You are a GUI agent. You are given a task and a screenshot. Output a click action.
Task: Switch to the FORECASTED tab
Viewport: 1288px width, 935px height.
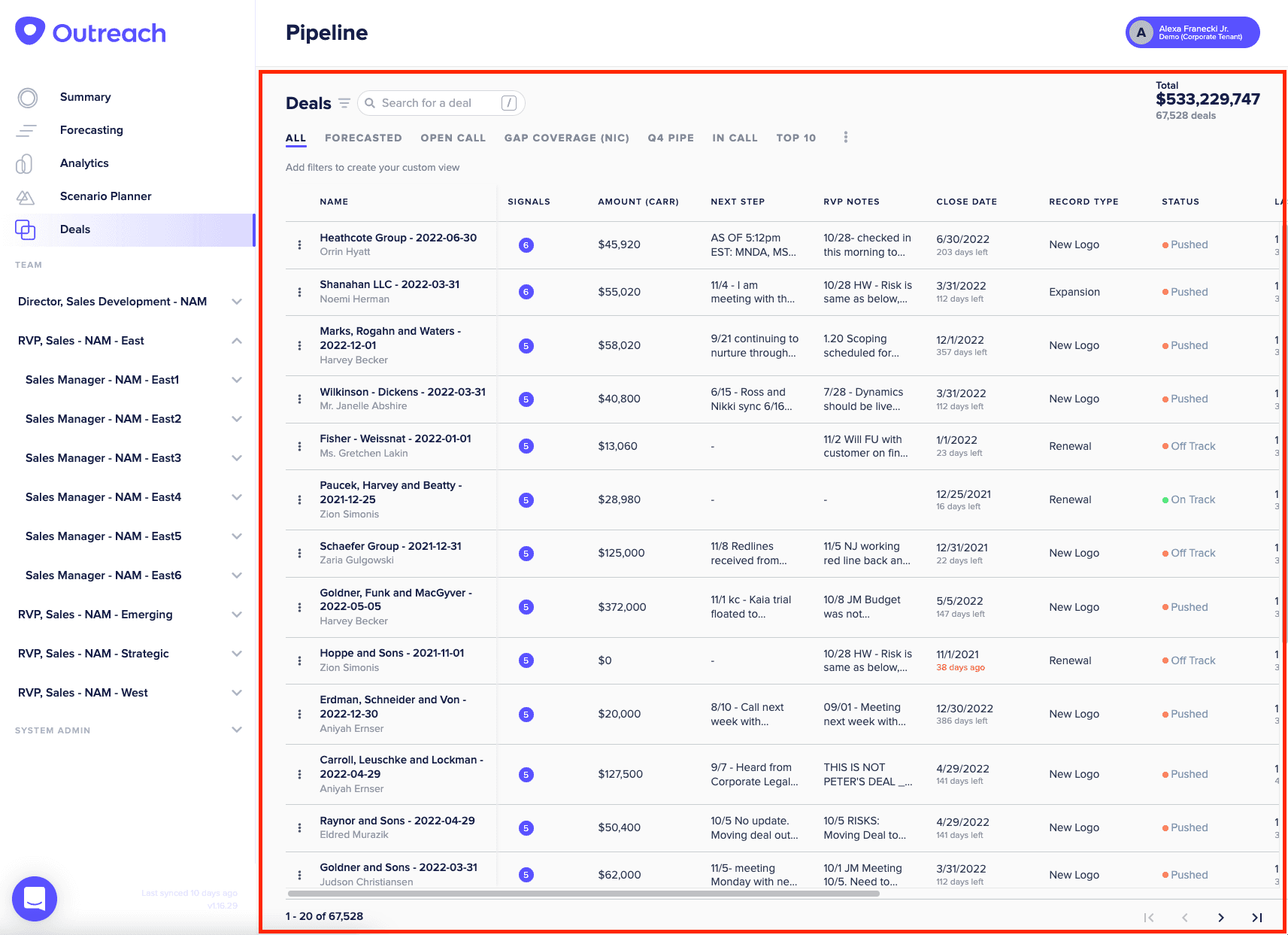pyautogui.click(x=363, y=138)
